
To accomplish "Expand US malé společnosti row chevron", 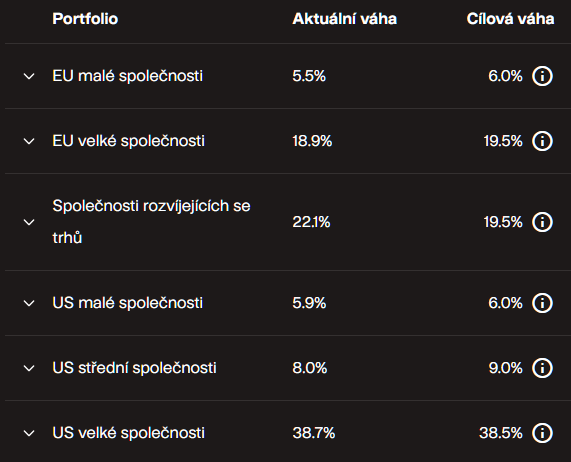I will click(x=29, y=303).
